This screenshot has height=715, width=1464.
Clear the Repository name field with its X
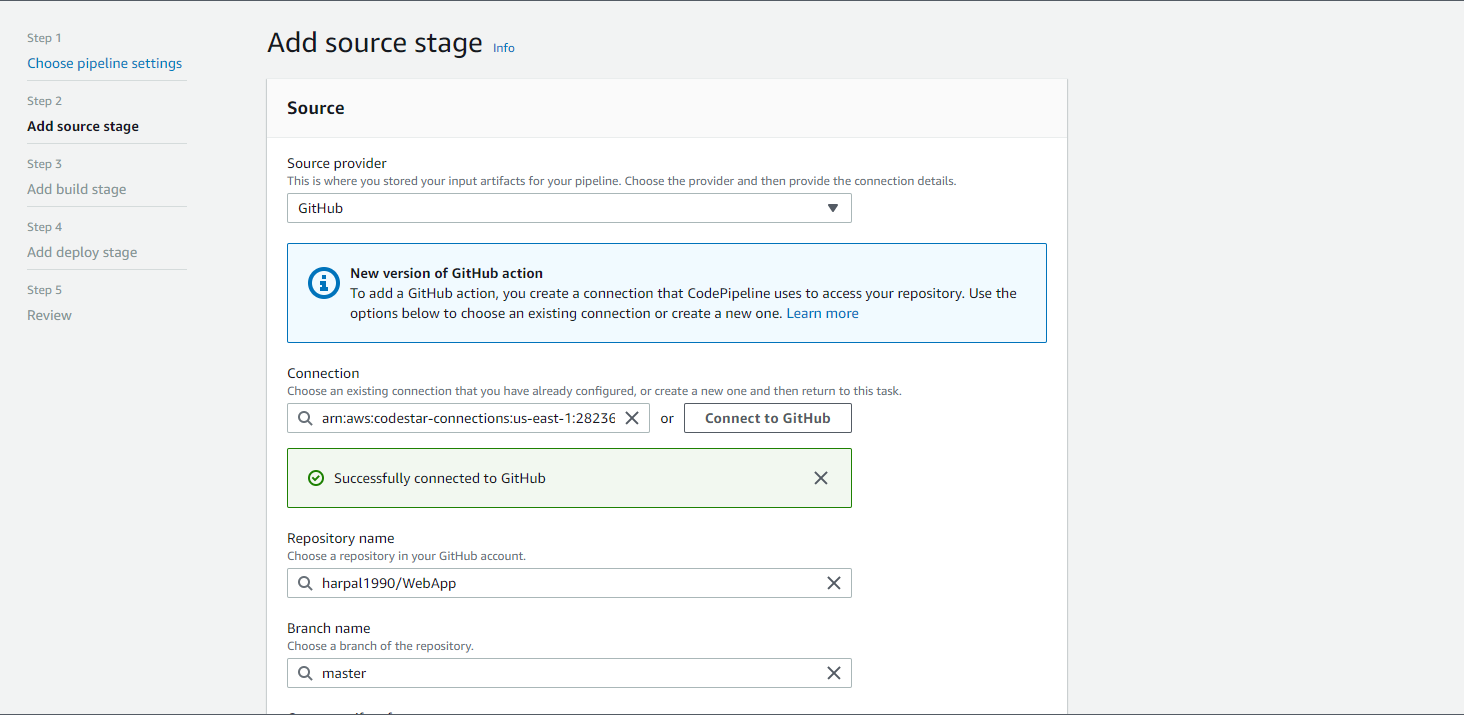click(834, 583)
